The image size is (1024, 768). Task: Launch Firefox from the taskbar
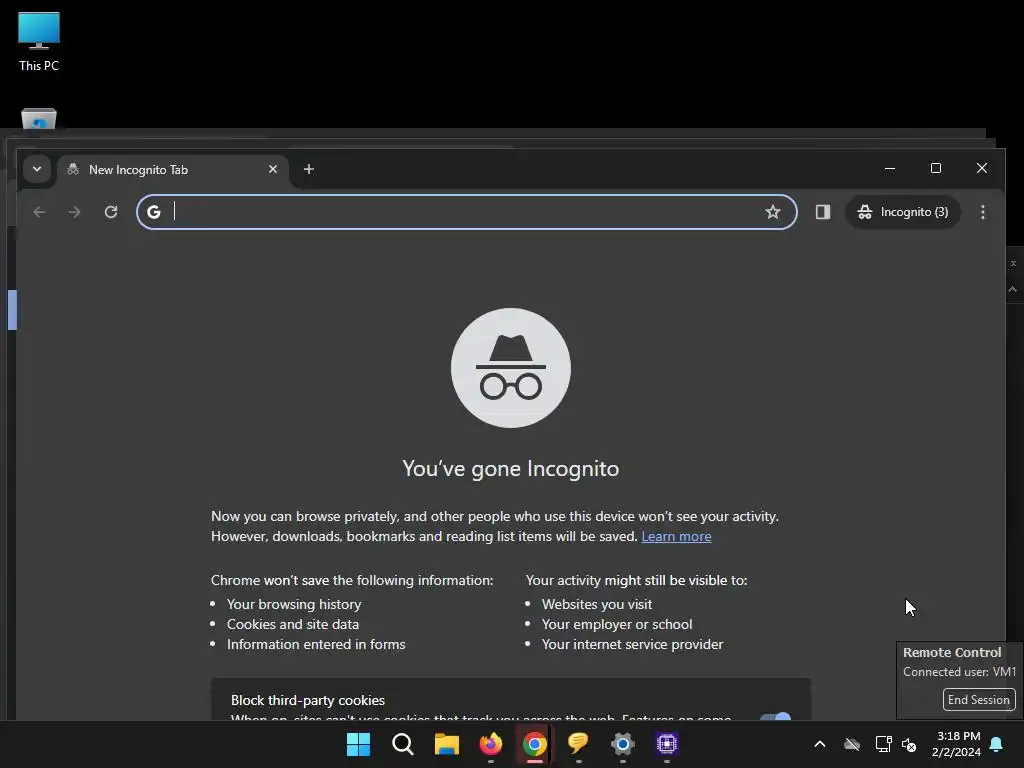(x=490, y=744)
